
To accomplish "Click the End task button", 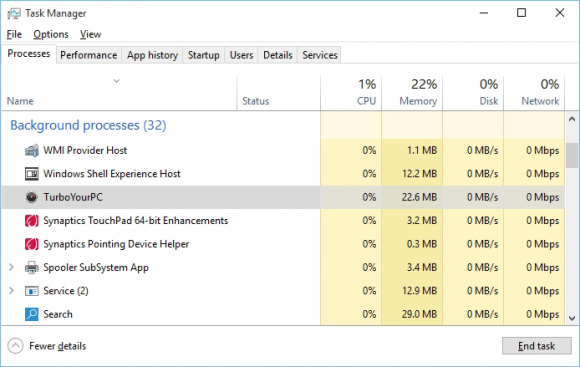I will point(536,346).
